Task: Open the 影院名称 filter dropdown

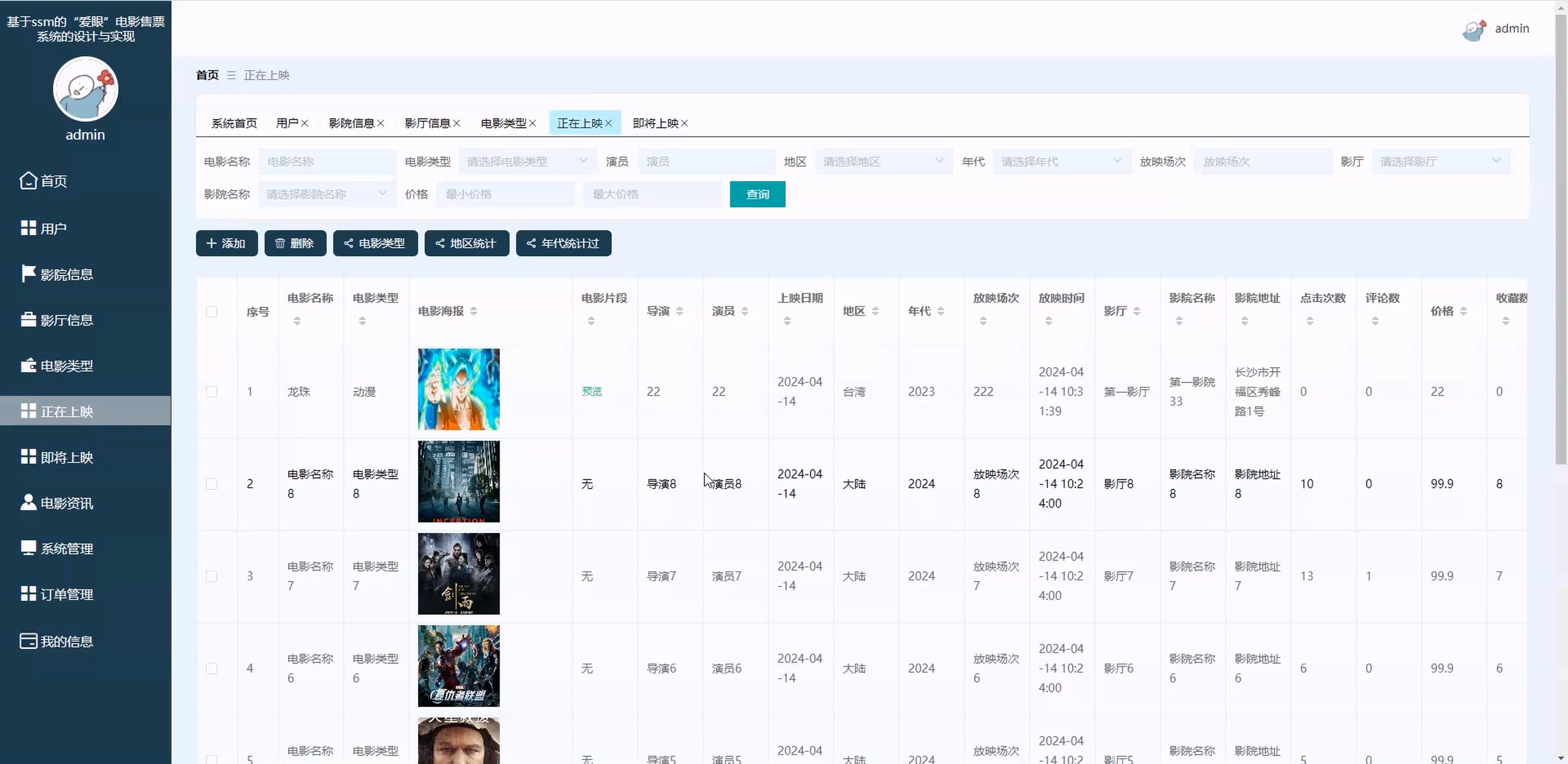Action: pos(327,194)
